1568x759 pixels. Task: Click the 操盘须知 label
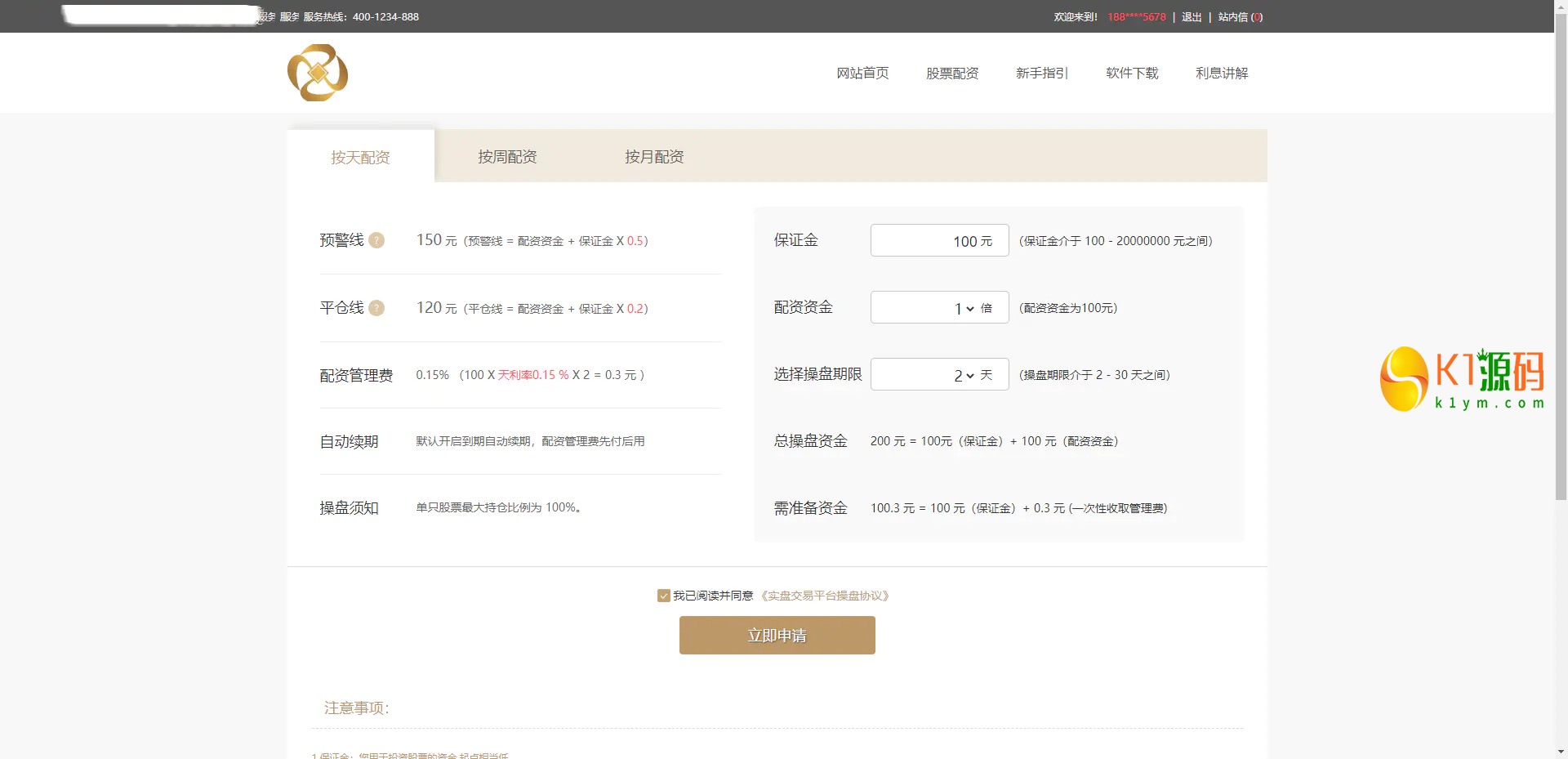click(x=349, y=507)
